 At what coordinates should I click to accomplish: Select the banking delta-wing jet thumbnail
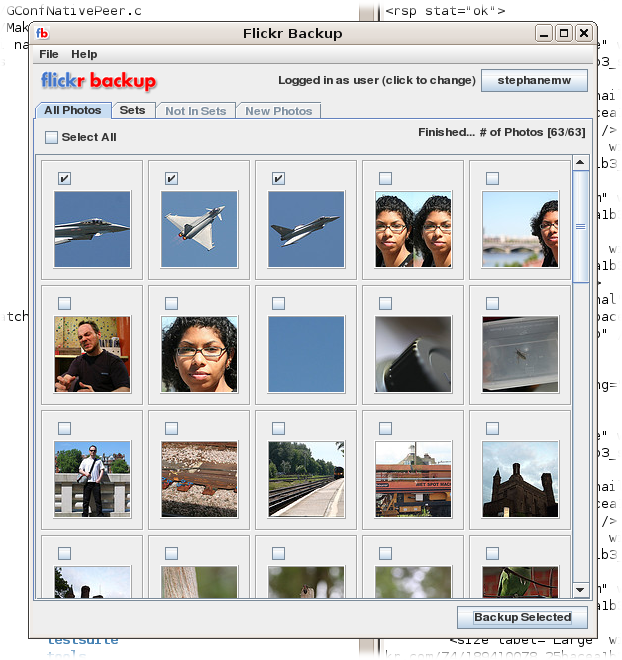point(199,229)
